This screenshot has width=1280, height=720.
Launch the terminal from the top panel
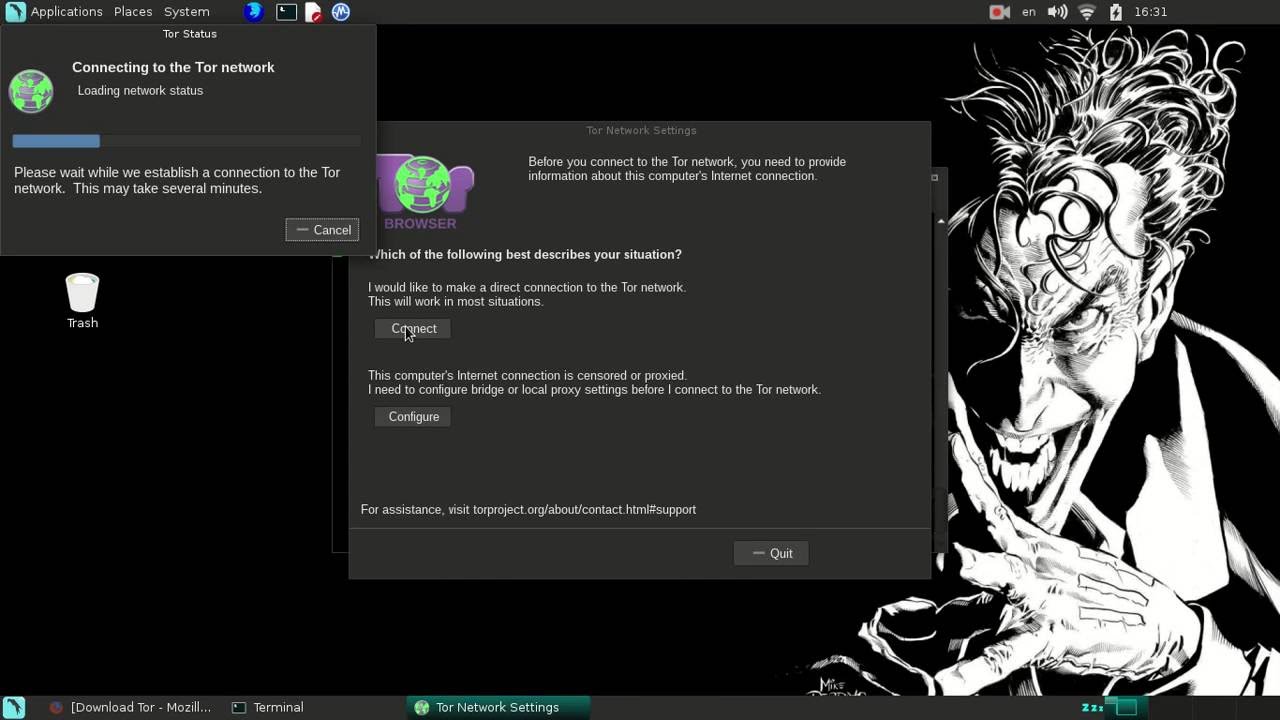286,12
